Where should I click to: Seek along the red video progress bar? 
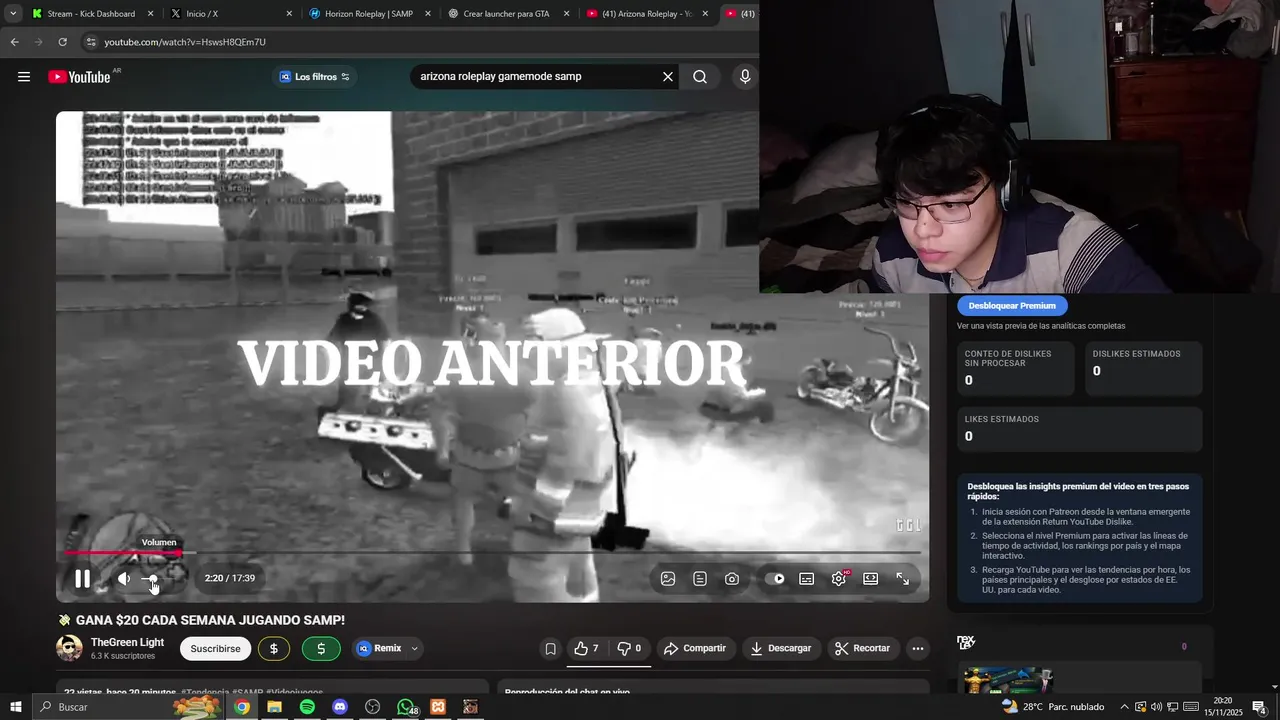[492, 552]
